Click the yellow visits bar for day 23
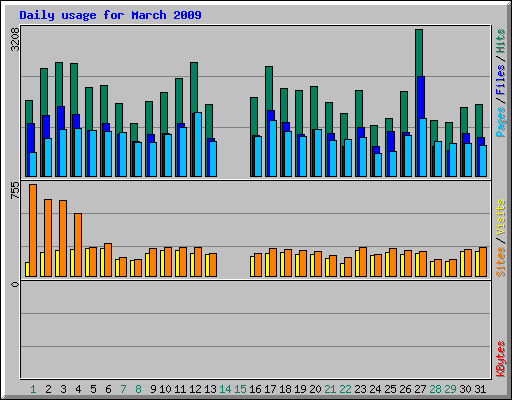Image resolution: width=512 pixels, height=400 pixels. pos(357,263)
